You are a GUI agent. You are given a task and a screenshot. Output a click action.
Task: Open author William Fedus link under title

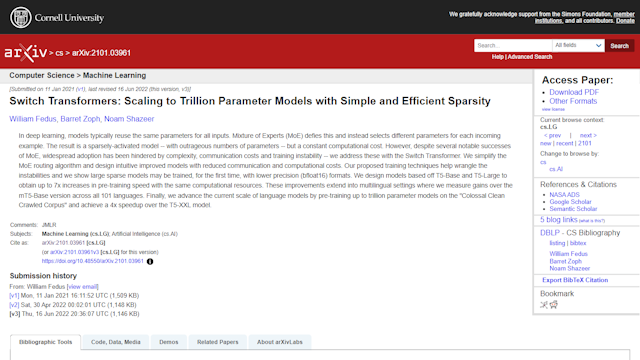[x=33, y=119]
